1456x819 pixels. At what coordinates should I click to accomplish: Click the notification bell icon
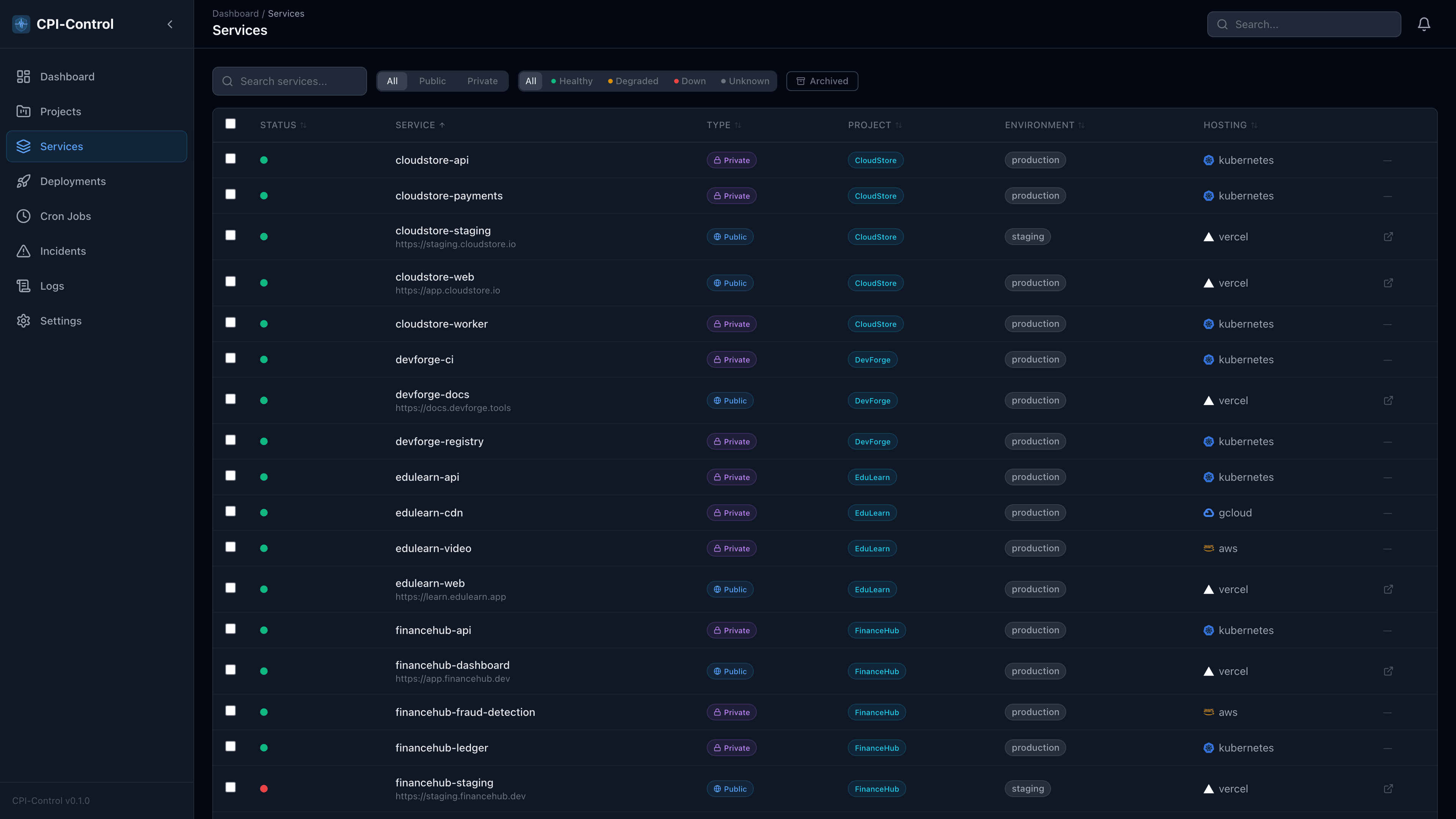1424,24
